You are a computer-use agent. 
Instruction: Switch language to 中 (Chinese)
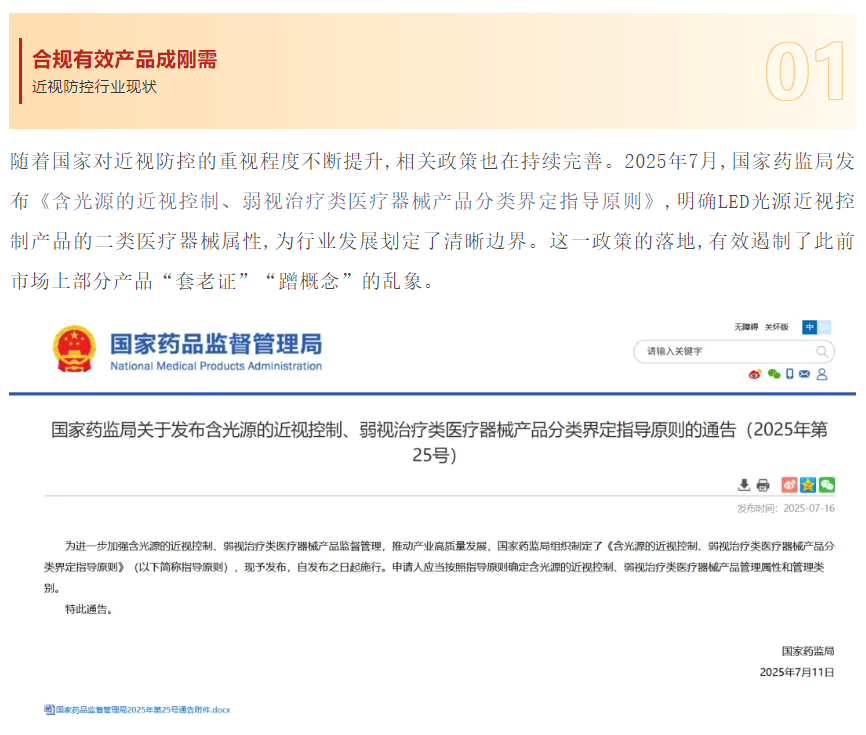pos(809,327)
